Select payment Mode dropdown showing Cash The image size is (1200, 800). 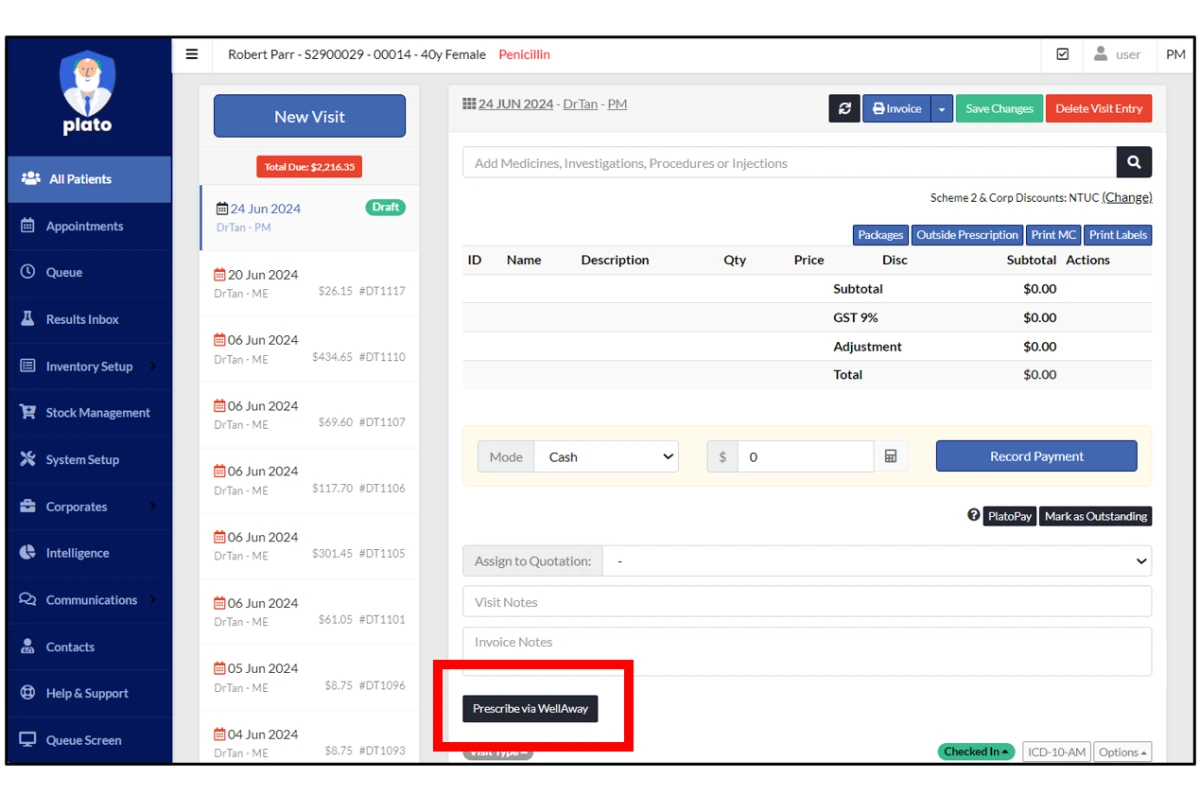(606, 457)
